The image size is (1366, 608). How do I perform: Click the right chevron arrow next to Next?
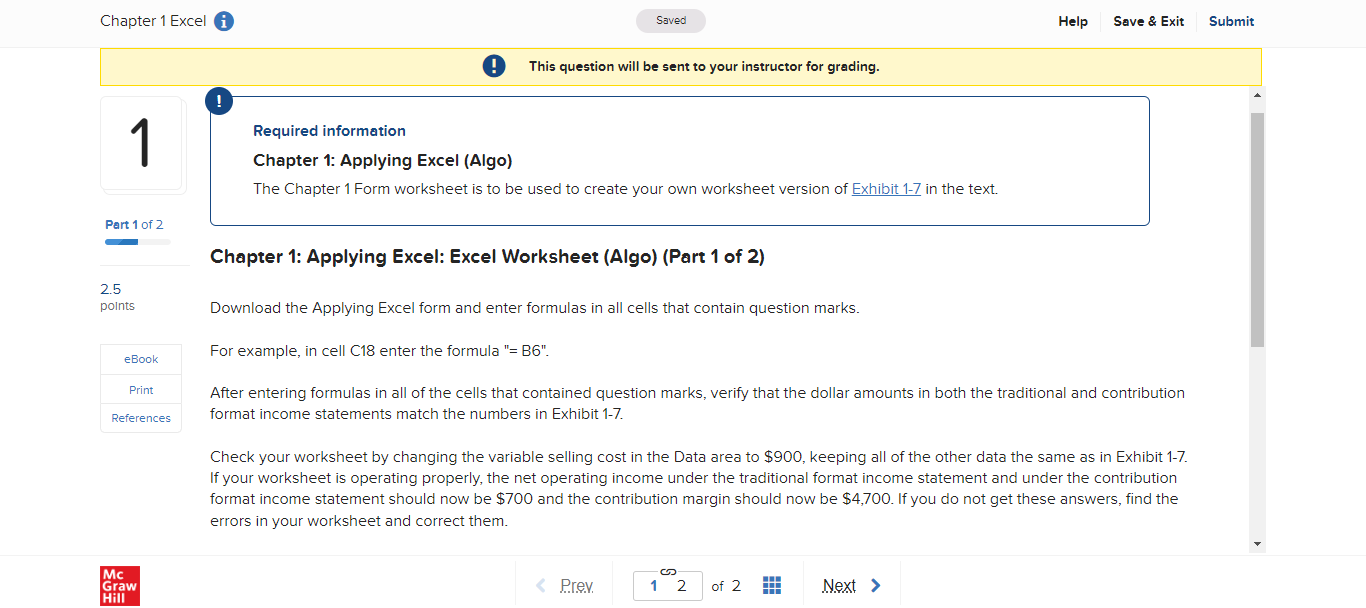[x=874, y=585]
